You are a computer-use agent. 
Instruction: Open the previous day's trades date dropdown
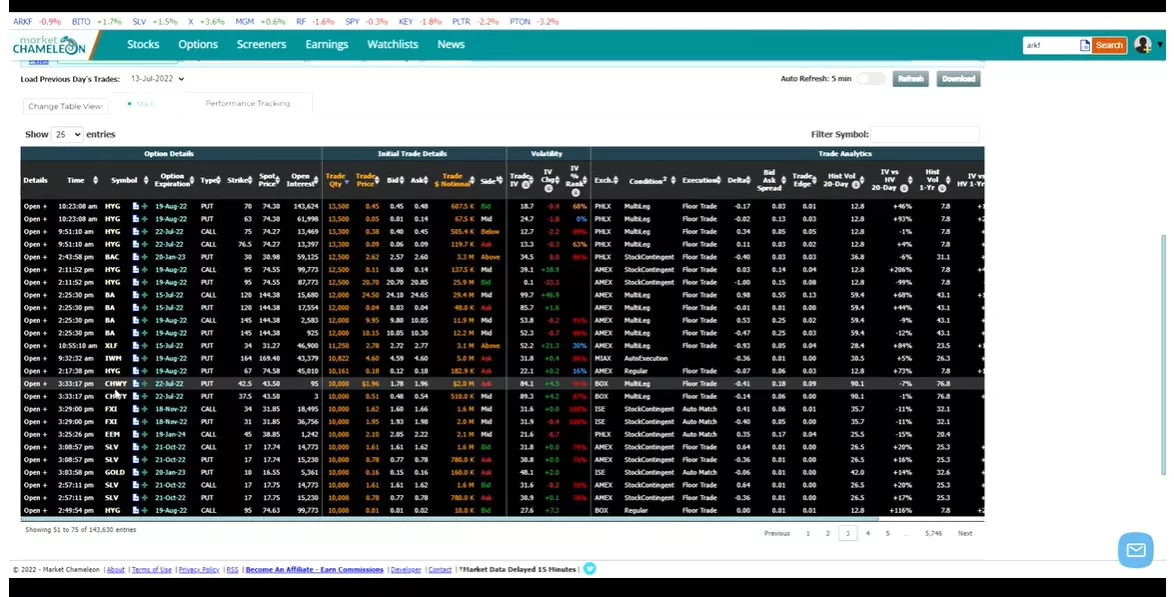(157, 79)
